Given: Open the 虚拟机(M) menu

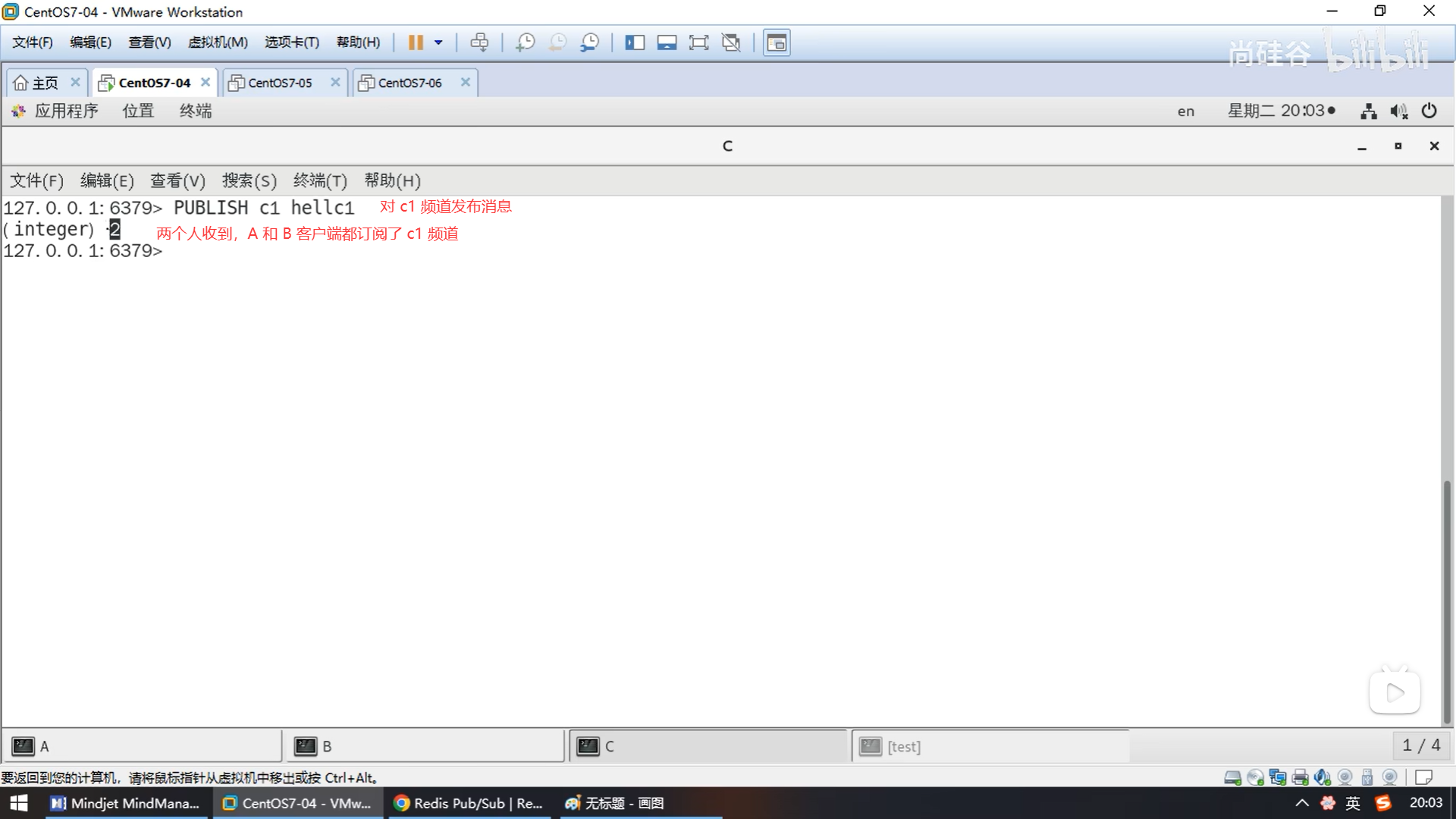Looking at the screenshot, I should (218, 42).
